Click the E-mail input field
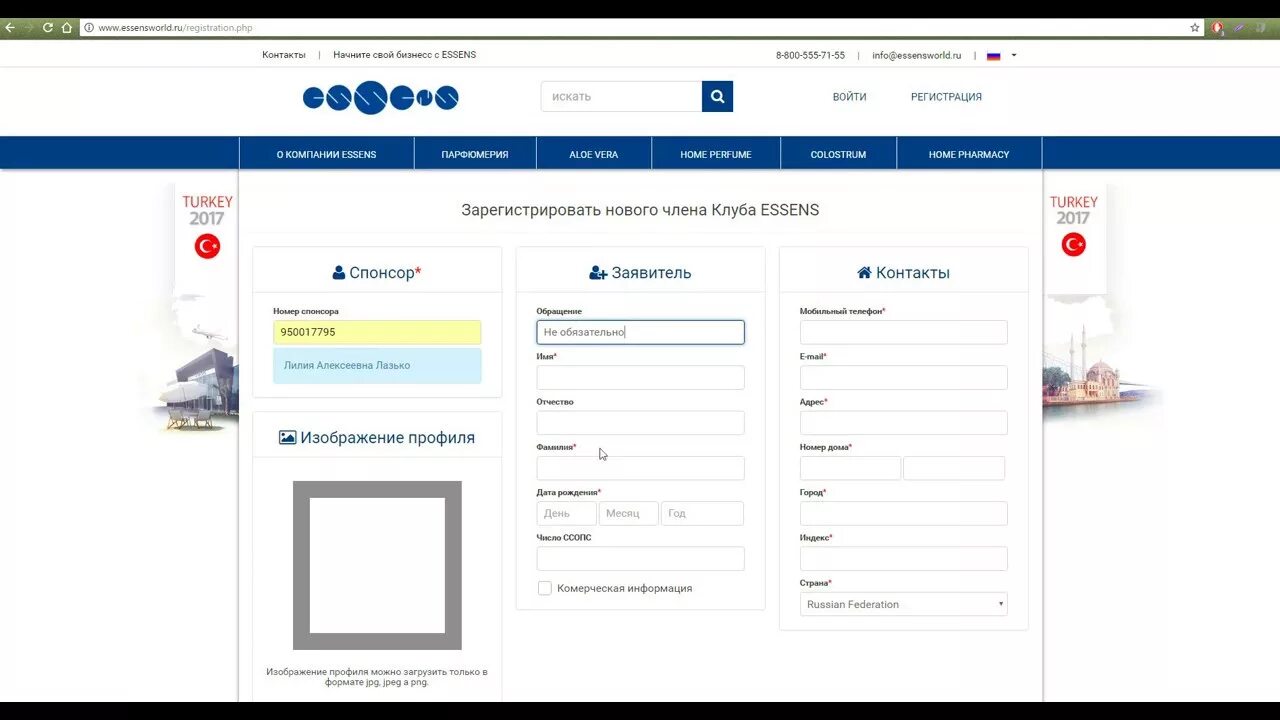Viewport: 1280px width, 720px height. pos(904,377)
